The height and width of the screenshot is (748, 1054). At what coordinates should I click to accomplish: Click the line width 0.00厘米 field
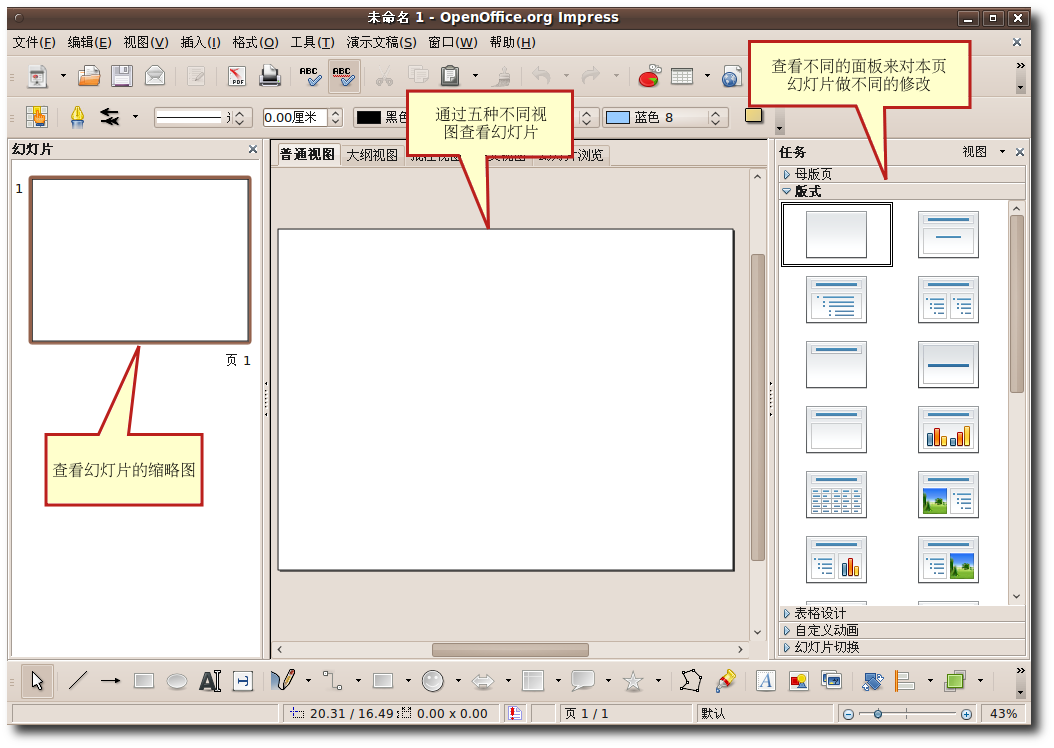click(x=294, y=118)
